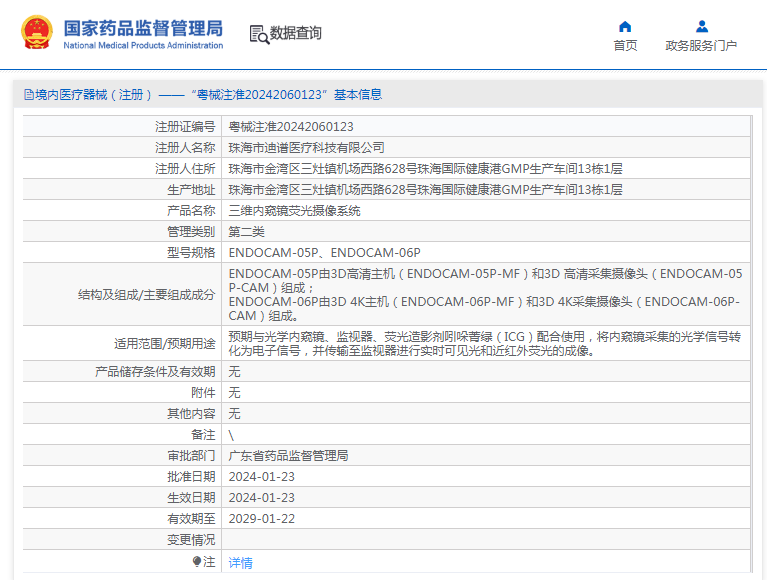Click the 审批部门 label
Screen dimensions: 767x580
click(191, 456)
